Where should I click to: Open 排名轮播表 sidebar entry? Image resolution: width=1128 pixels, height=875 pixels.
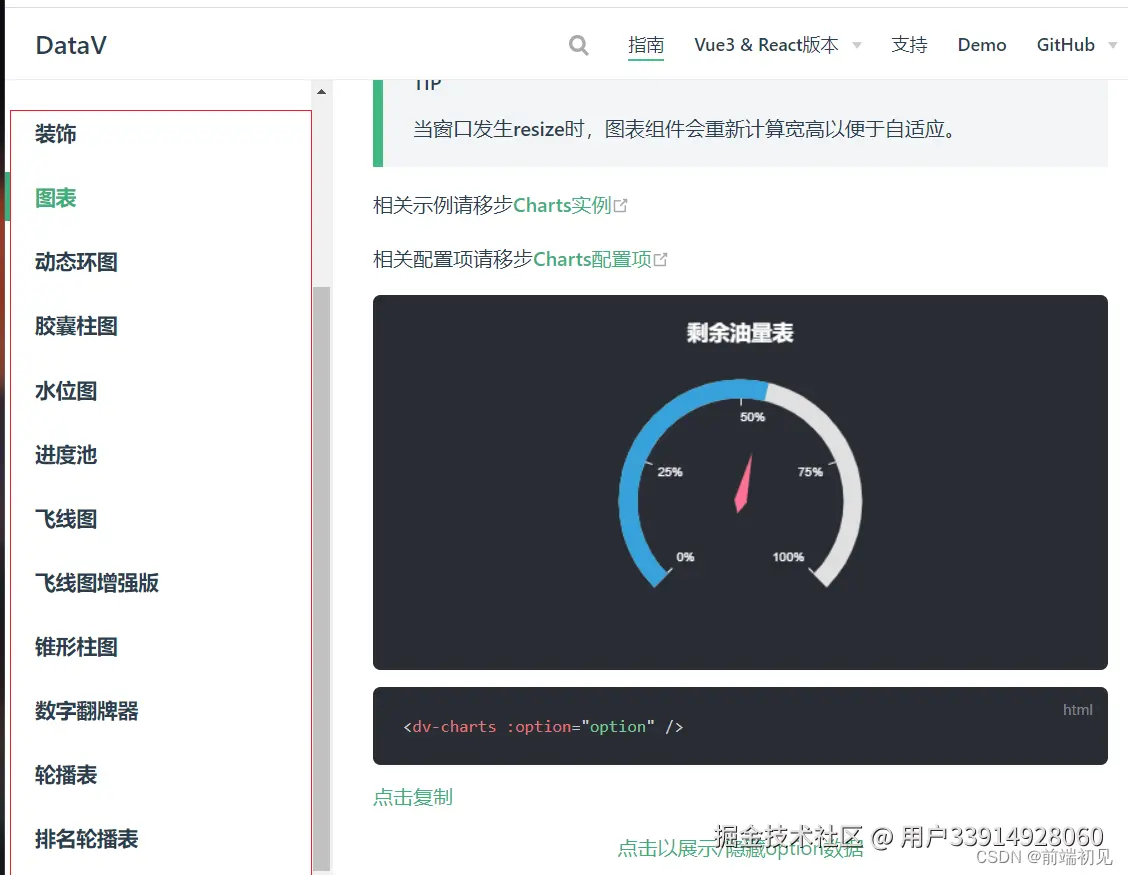86,839
